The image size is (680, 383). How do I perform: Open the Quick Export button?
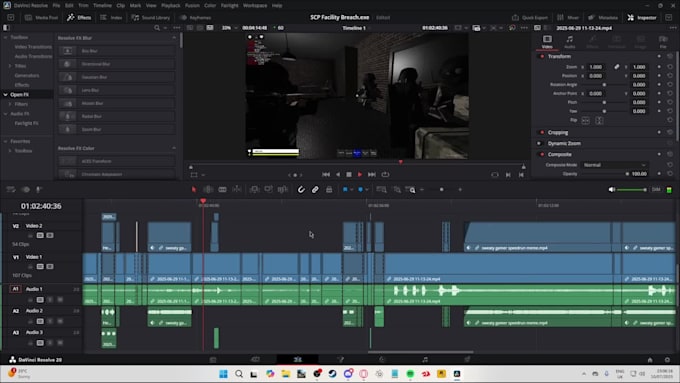click(x=530, y=17)
